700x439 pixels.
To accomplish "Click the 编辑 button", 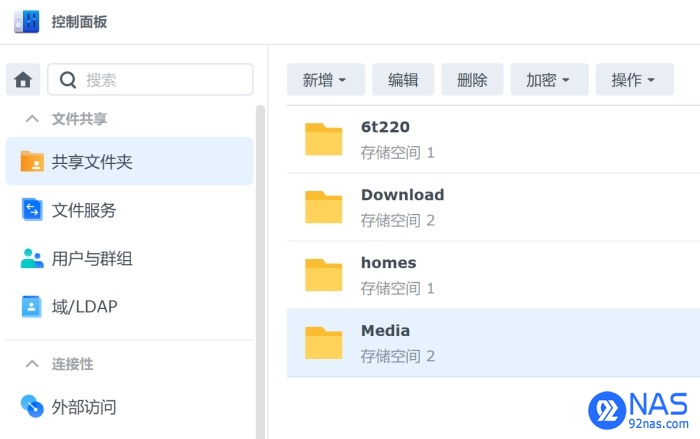I will pos(403,79).
